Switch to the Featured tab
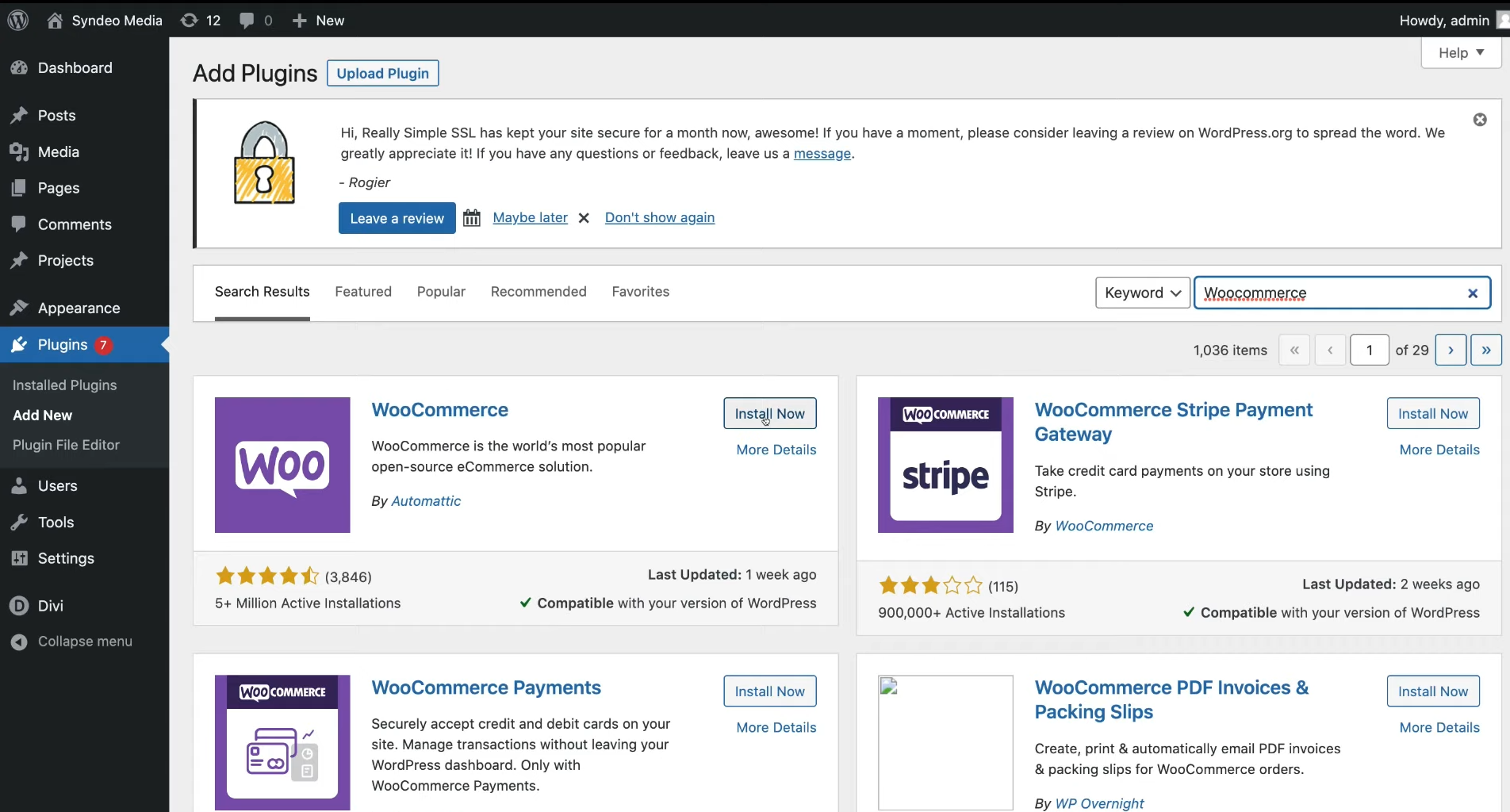This screenshot has height=812, width=1510. [x=363, y=292]
